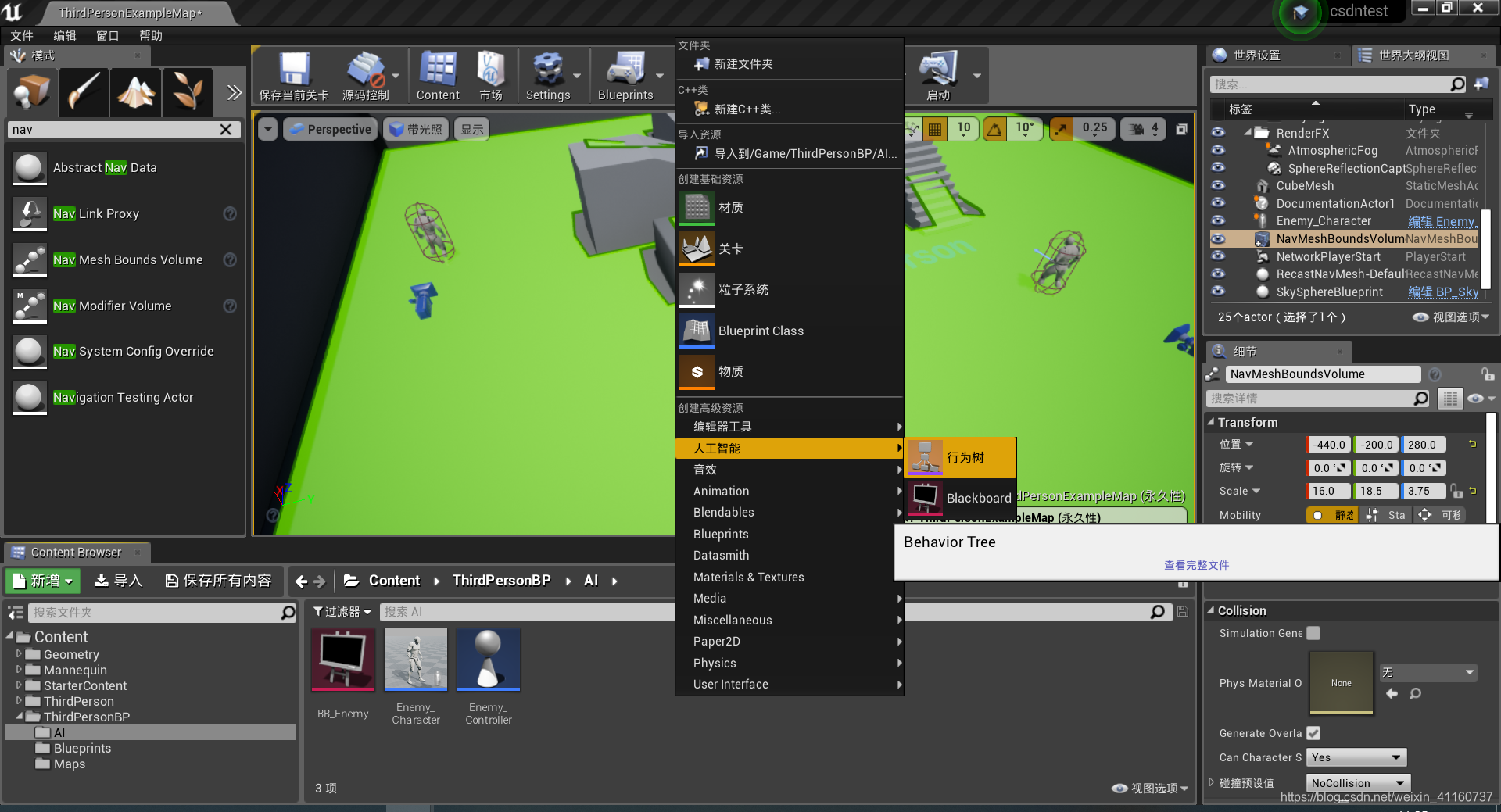Open the File menu
Image resolution: width=1501 pixels, height=812 pixels.
pyautogui.click(x=22, y=36)
